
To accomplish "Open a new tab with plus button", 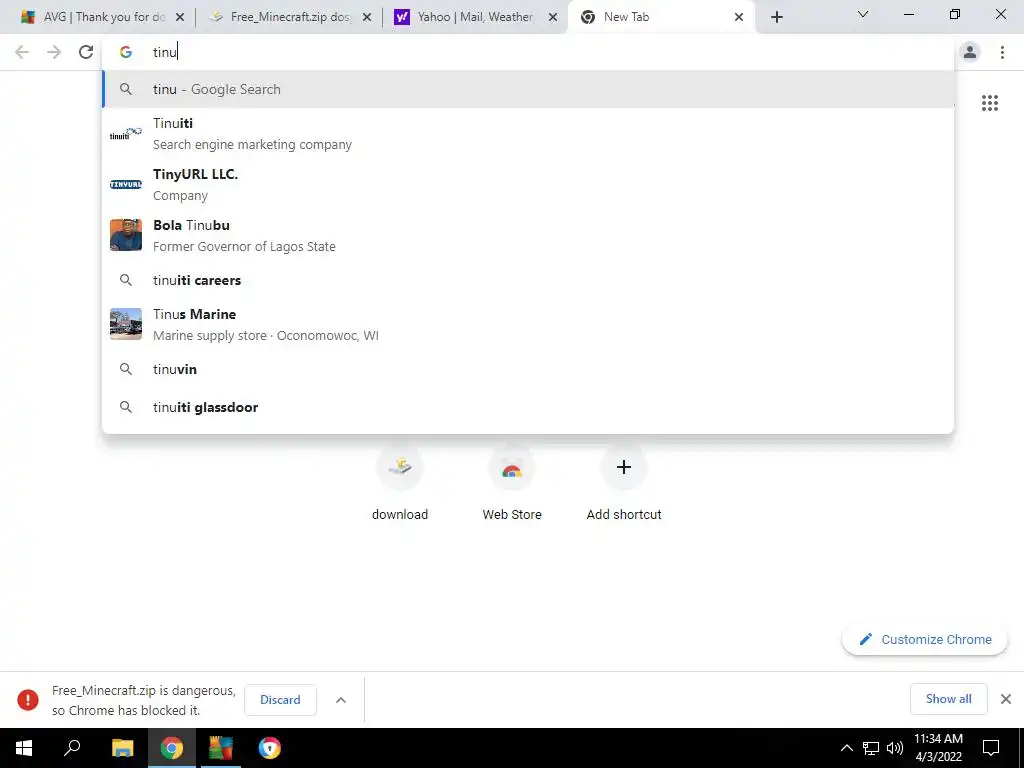I will click(776, 17).
